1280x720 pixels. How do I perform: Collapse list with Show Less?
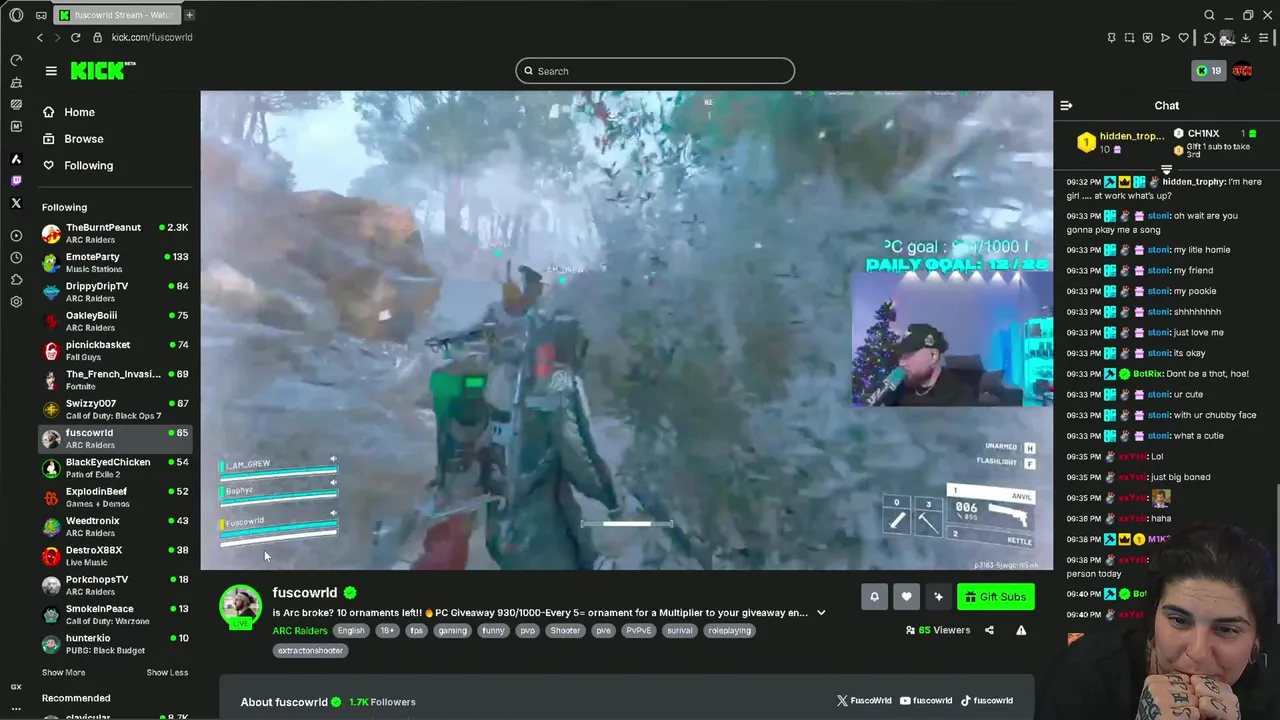point(167,672)
